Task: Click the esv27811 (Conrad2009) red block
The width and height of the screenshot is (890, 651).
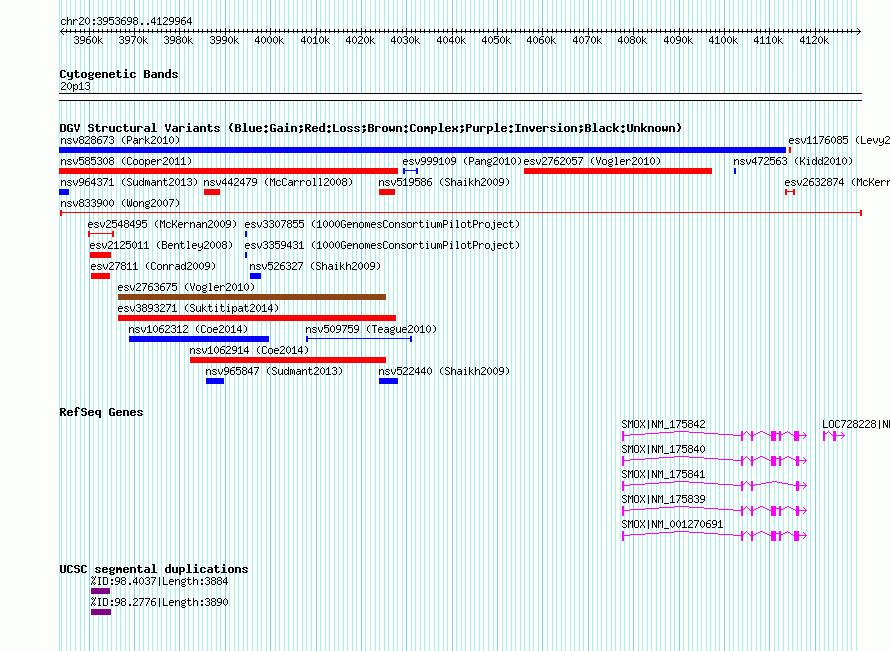Action: coord(100,276)
